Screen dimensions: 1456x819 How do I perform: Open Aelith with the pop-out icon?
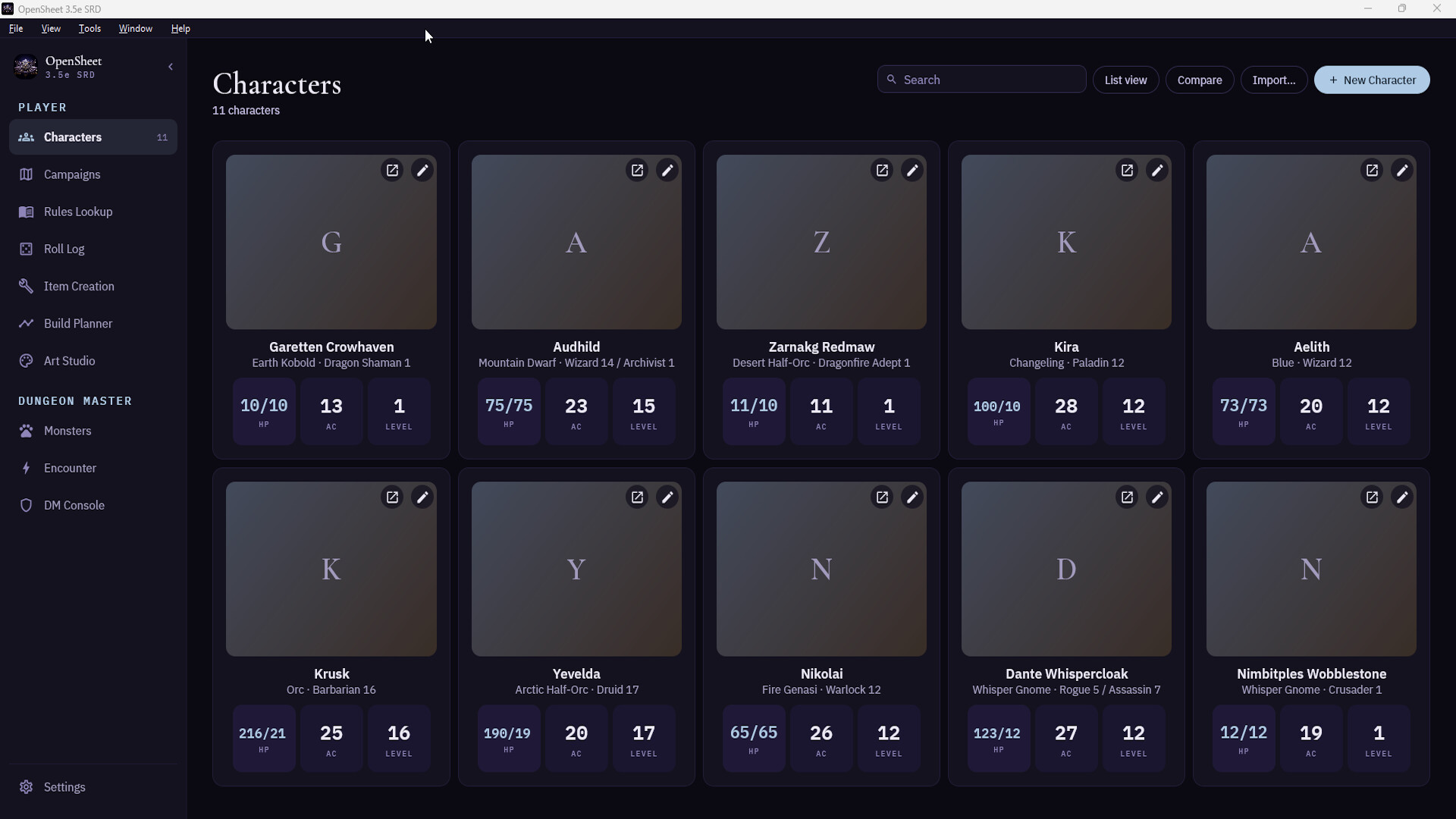tap(1372, 171)
